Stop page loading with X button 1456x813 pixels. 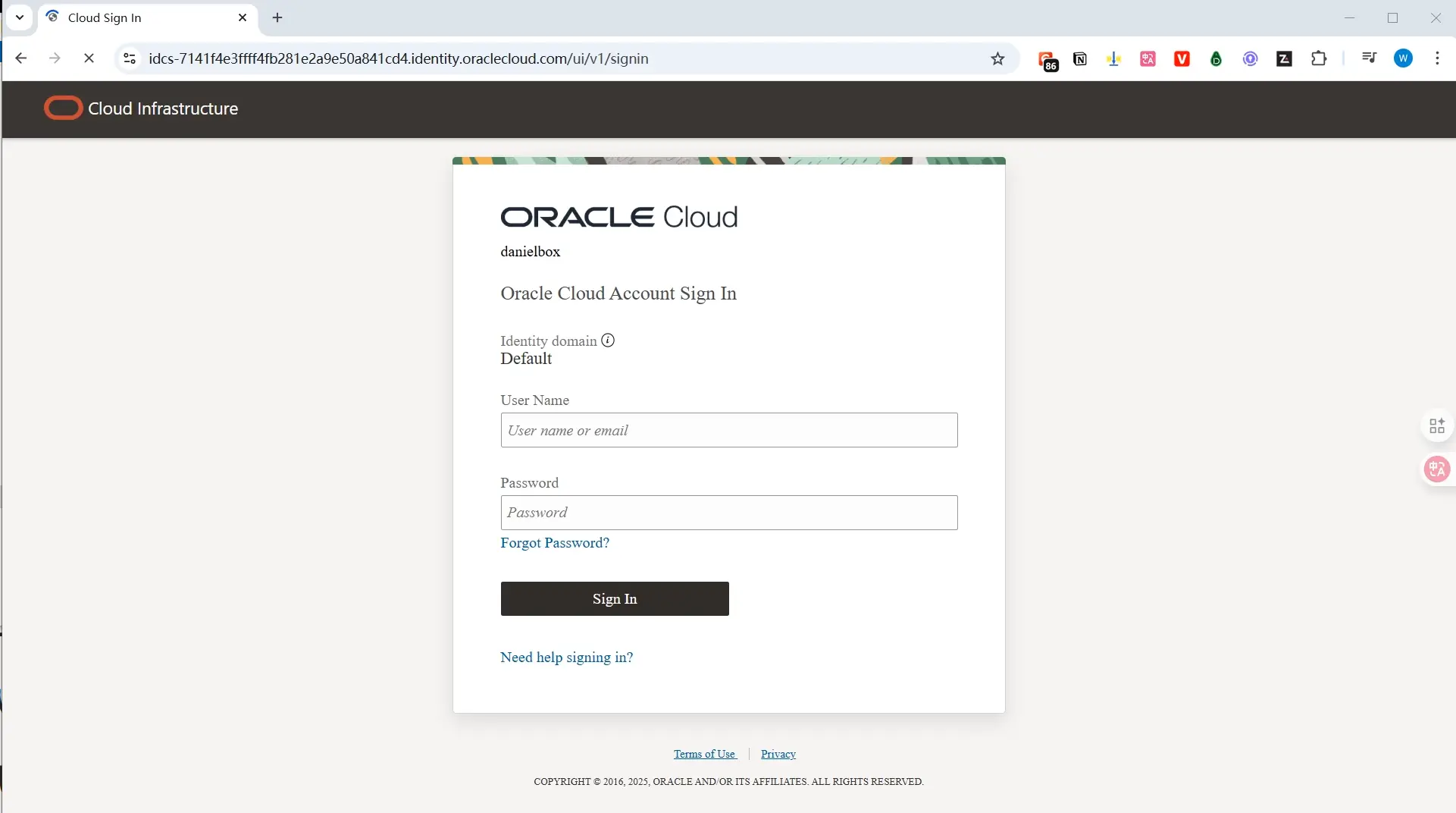click(89, 58)
